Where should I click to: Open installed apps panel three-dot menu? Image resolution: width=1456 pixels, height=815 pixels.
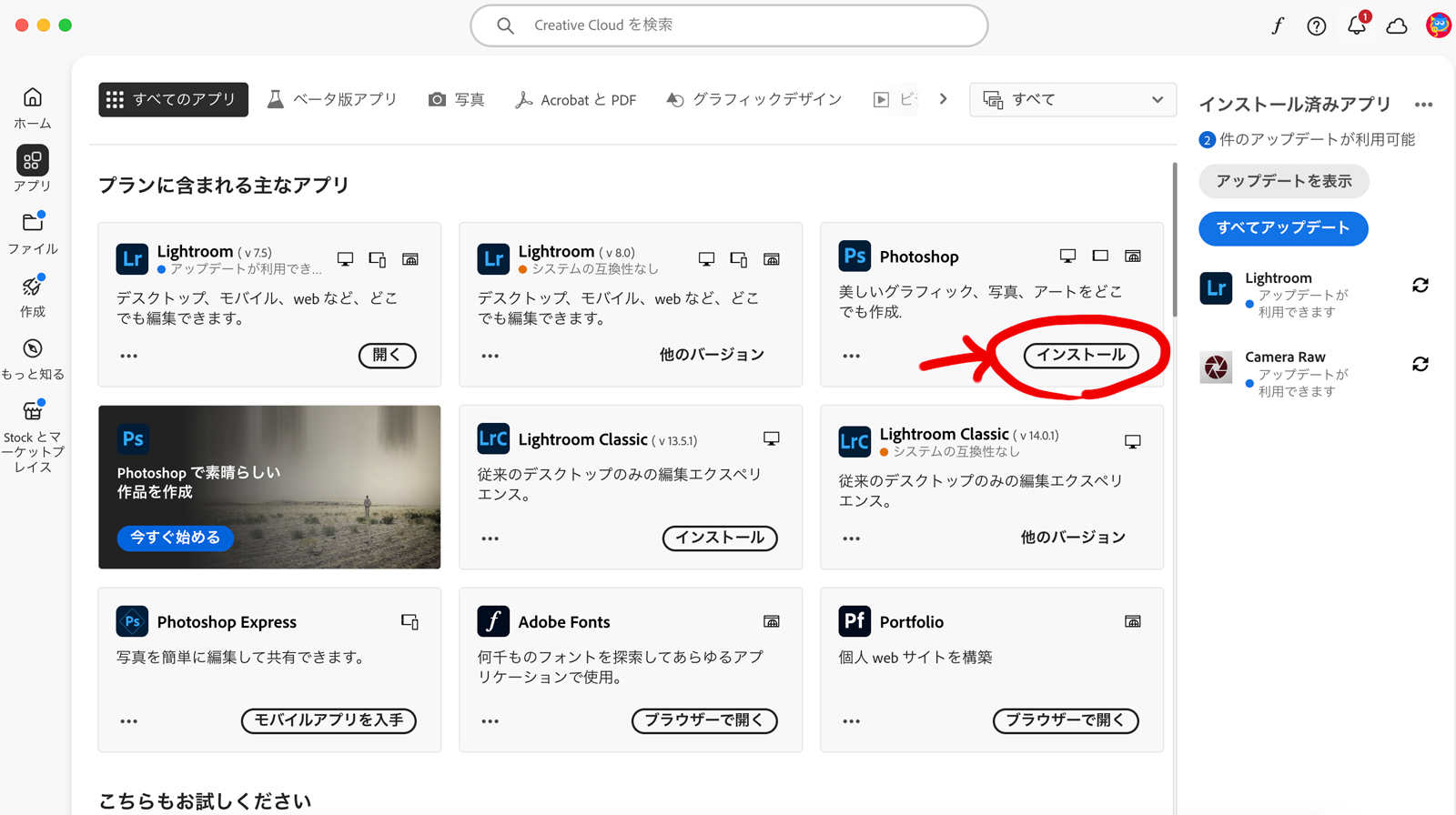[x=1424, y=105]
